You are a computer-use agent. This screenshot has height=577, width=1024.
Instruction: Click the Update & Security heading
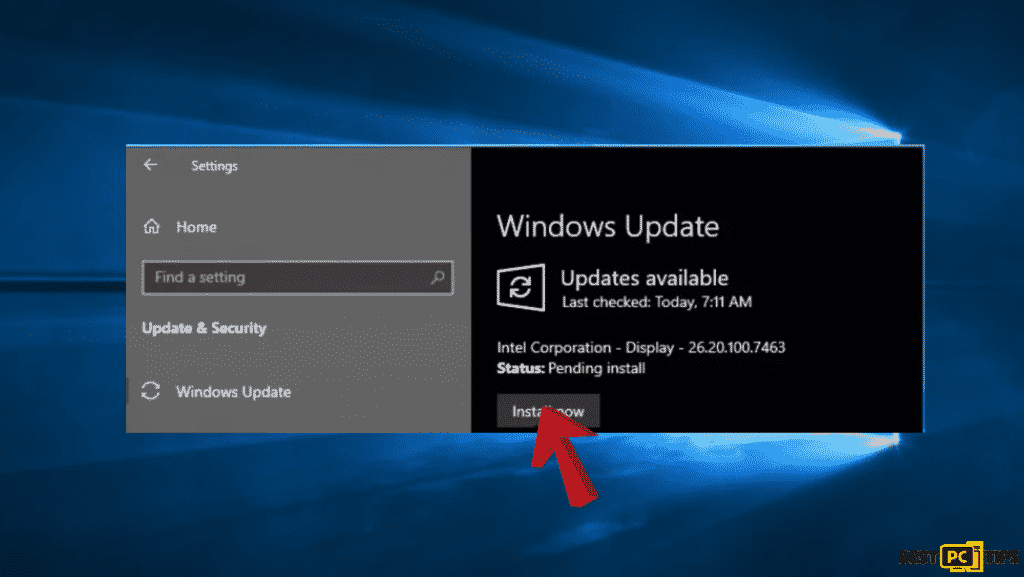point(204,328)
